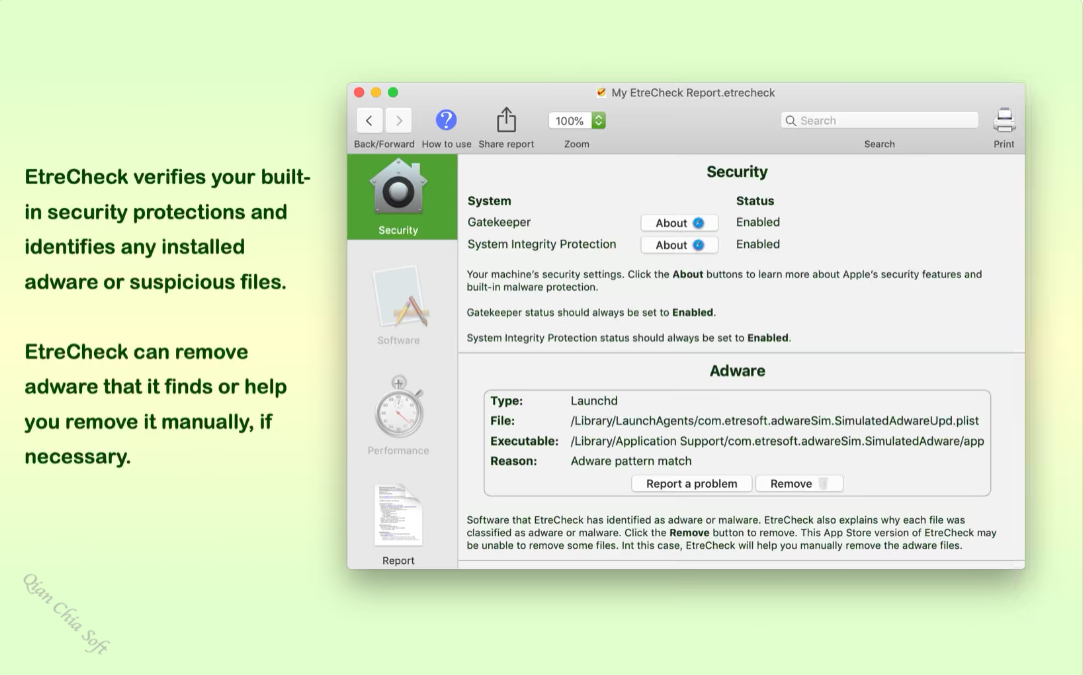
Task: Click the Gatekeeper row label
Action: 499,222
